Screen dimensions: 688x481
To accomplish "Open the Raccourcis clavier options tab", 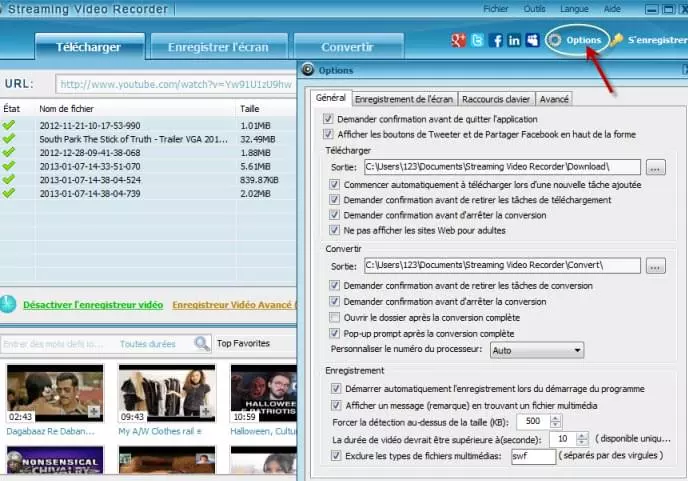I will (x=496, y=99).
